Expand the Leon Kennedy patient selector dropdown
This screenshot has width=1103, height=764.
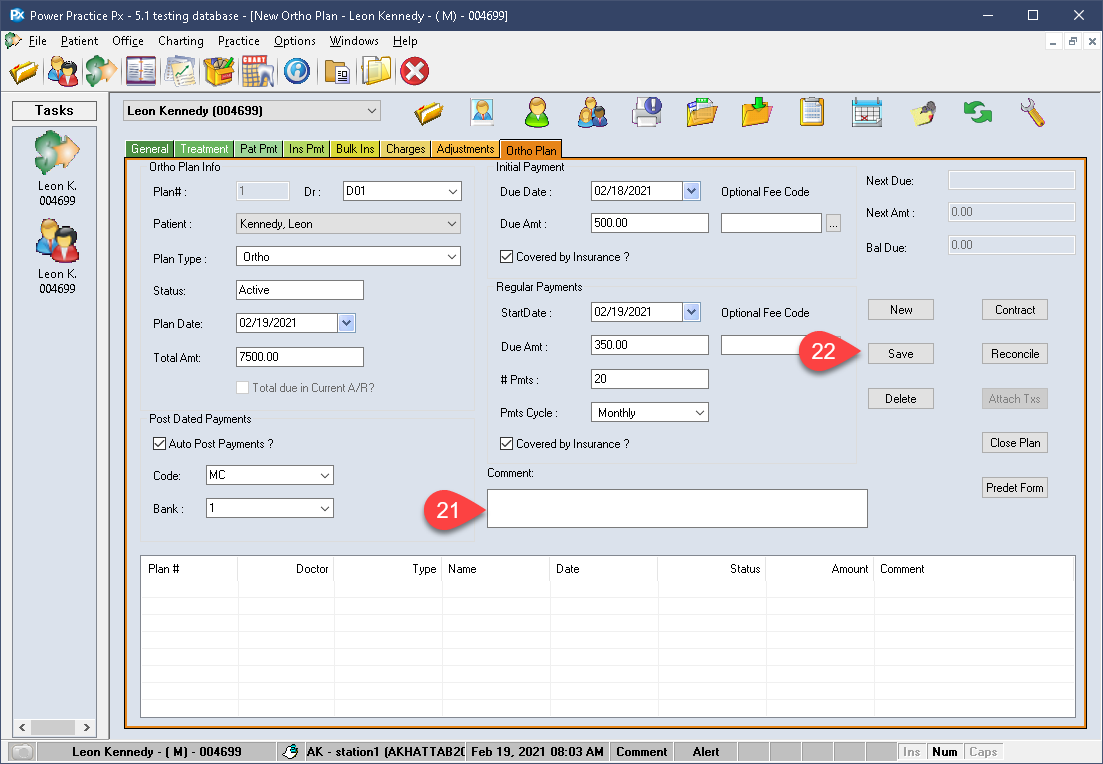pyautogui.click(x=371, y=111)
